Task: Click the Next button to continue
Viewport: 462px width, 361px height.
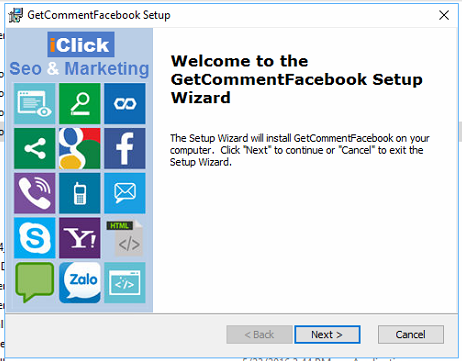Action: (x=327, y=334)
